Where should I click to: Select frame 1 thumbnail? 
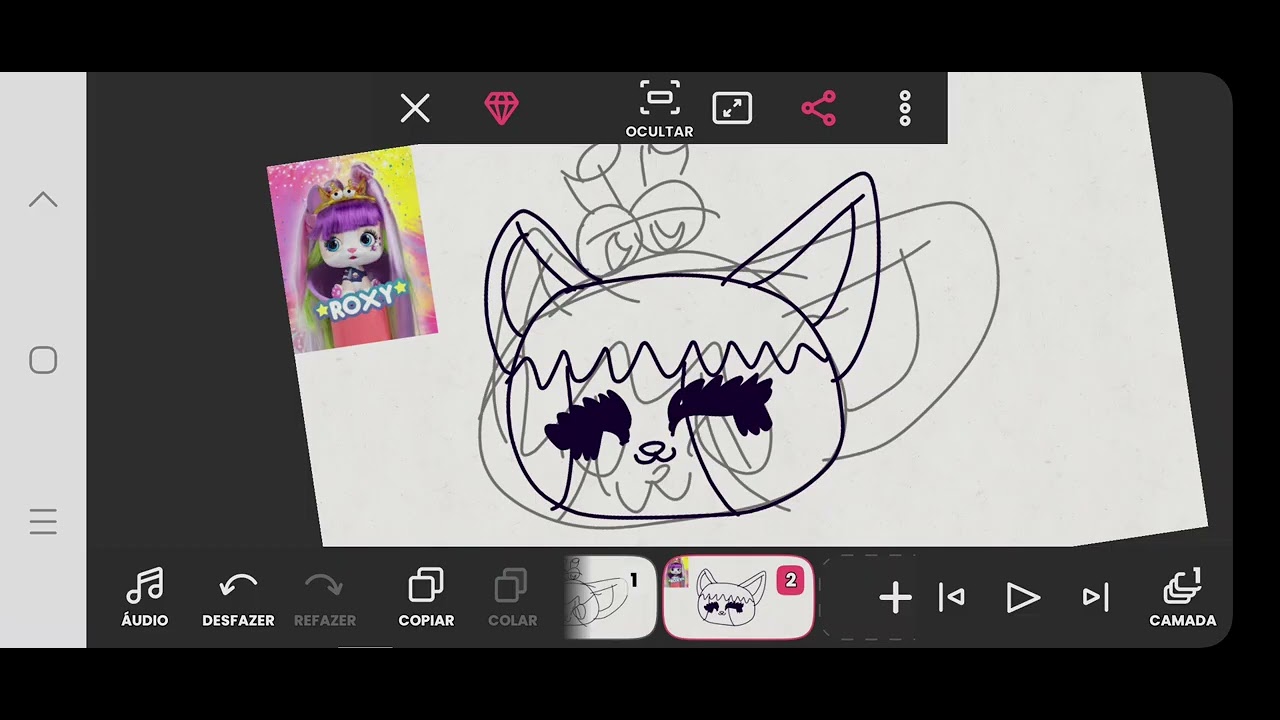[x=610, y=597]
